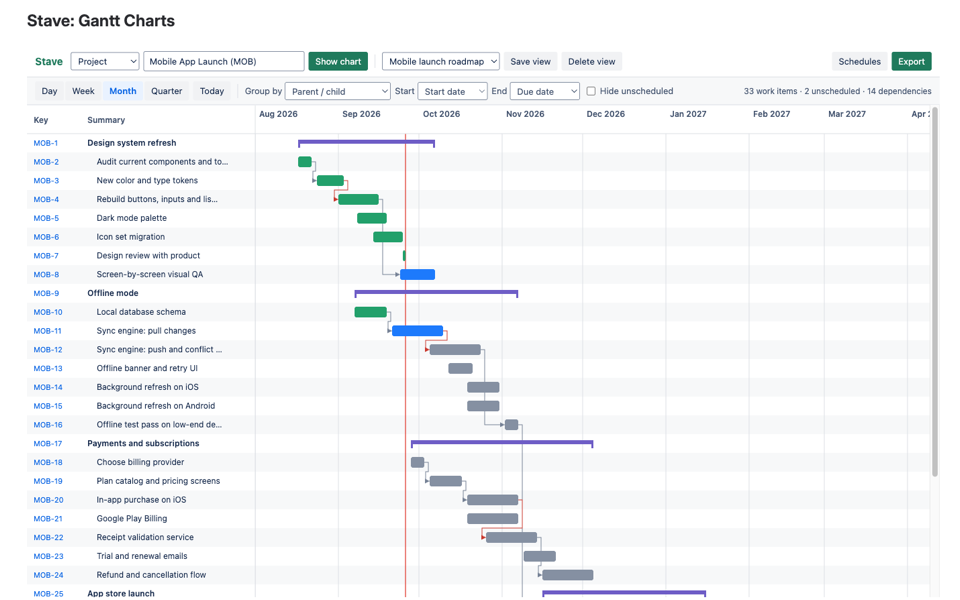Switch timeline to Quarter view

(167, 91)
